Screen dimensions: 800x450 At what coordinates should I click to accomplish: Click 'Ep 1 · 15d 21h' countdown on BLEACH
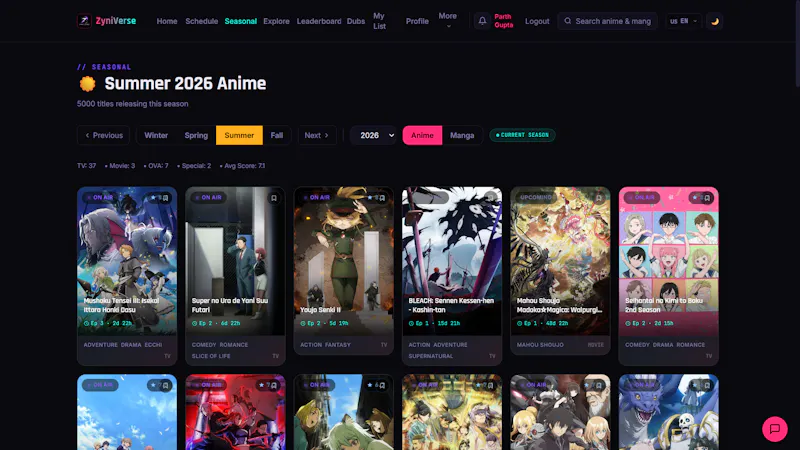[435, 323]
